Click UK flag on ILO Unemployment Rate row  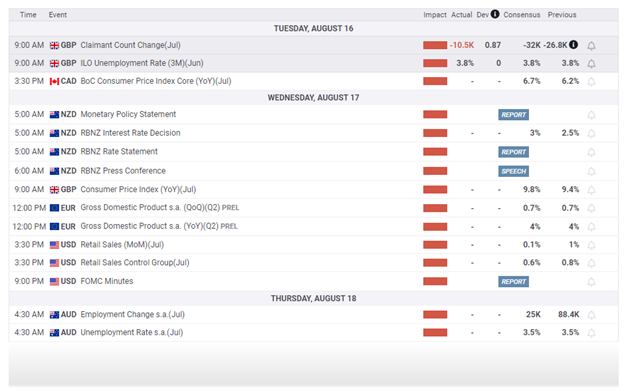(54, 63)
